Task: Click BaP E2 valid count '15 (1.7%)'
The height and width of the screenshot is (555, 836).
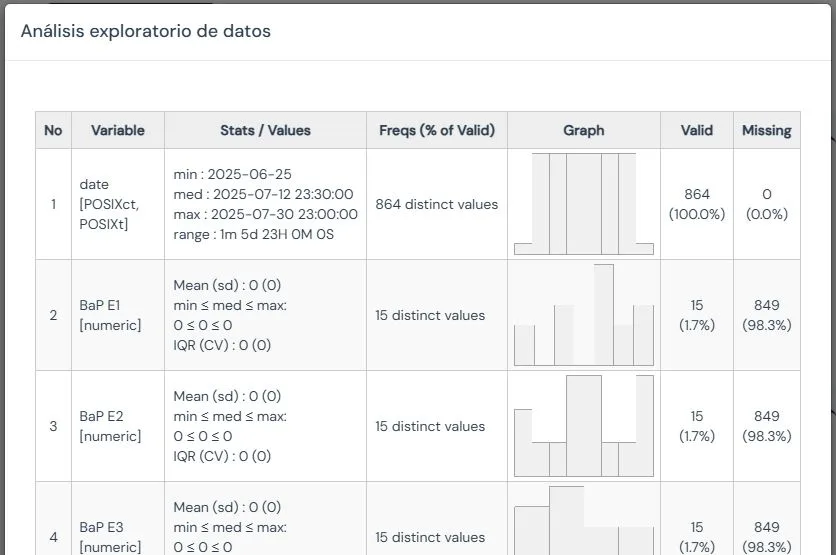Action: 697,426
